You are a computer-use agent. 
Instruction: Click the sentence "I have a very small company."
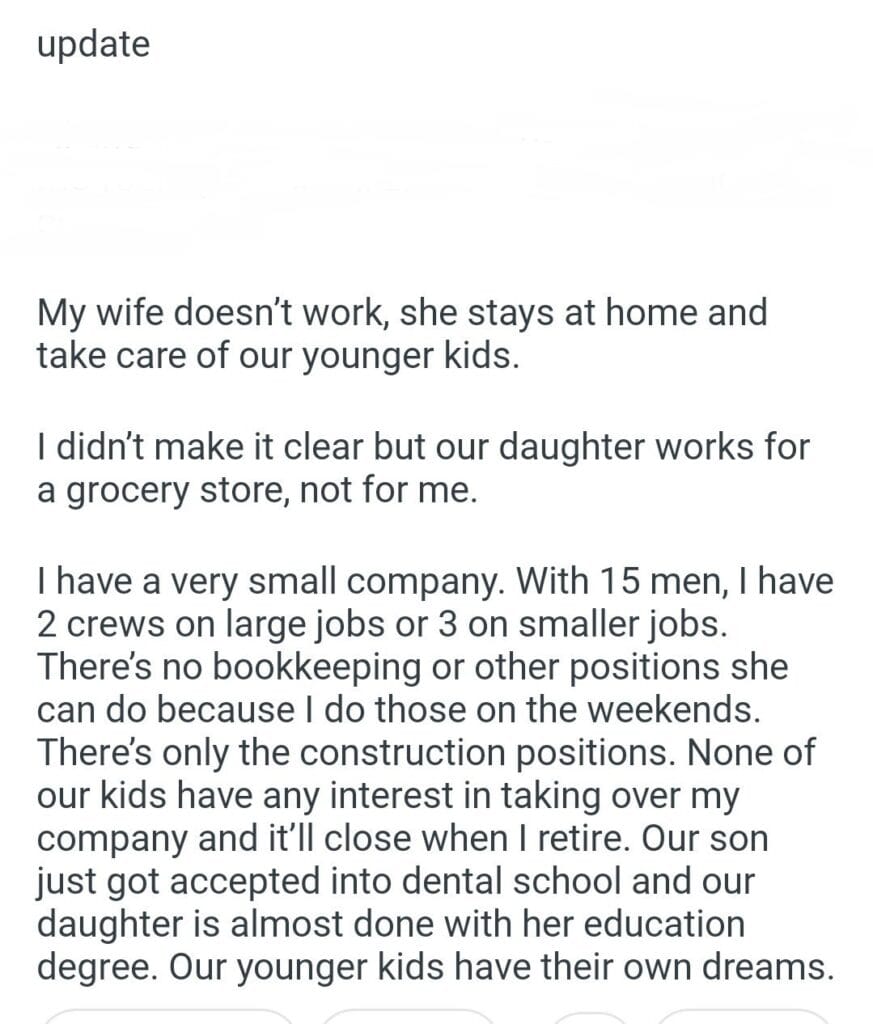(261, 581)
